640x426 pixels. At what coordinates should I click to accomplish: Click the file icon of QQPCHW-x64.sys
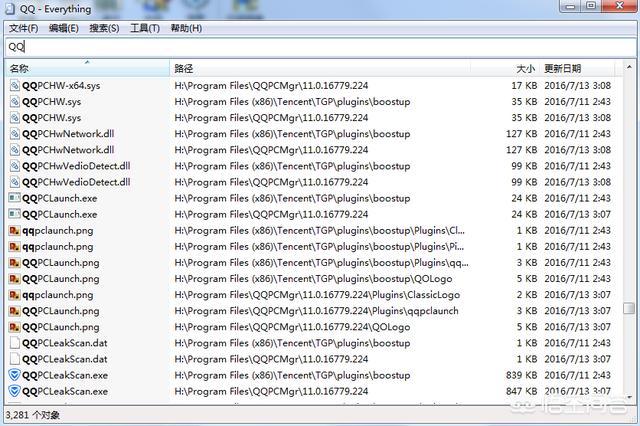[x=14, y=86]
